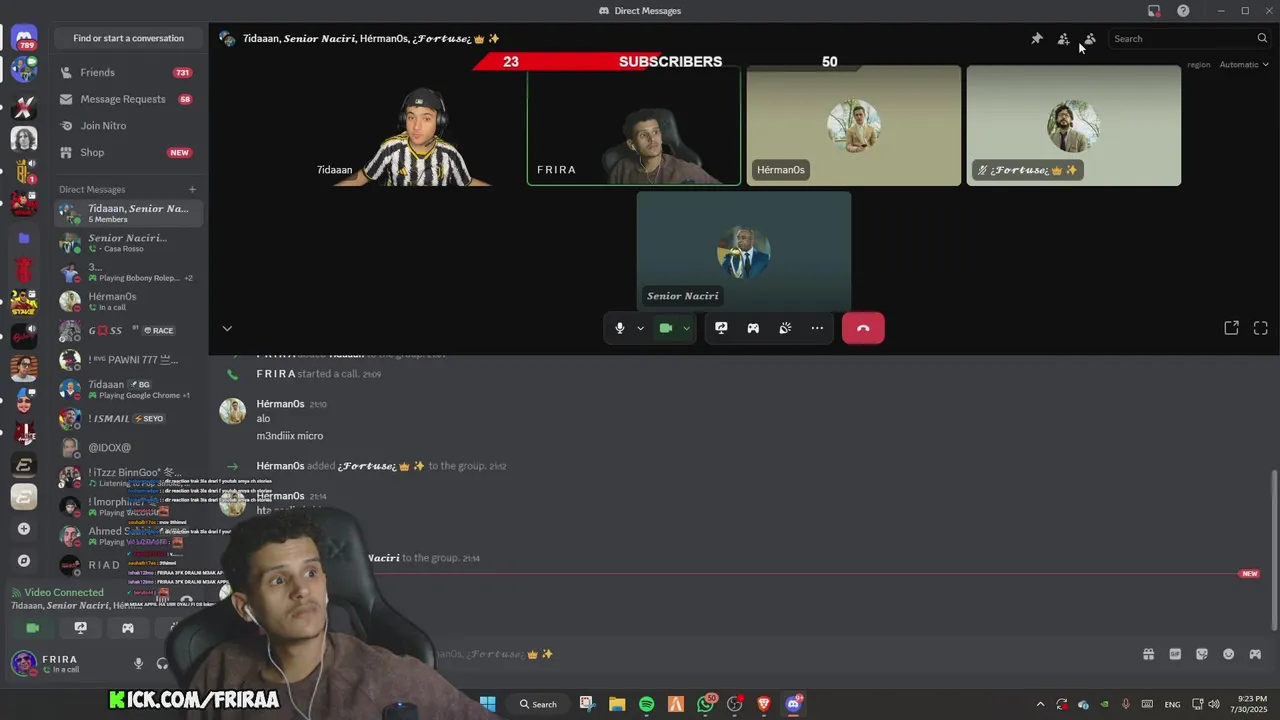This screenshot has width=1280, height=720.
Task: Show the member list
Action: pos(1090,39)
